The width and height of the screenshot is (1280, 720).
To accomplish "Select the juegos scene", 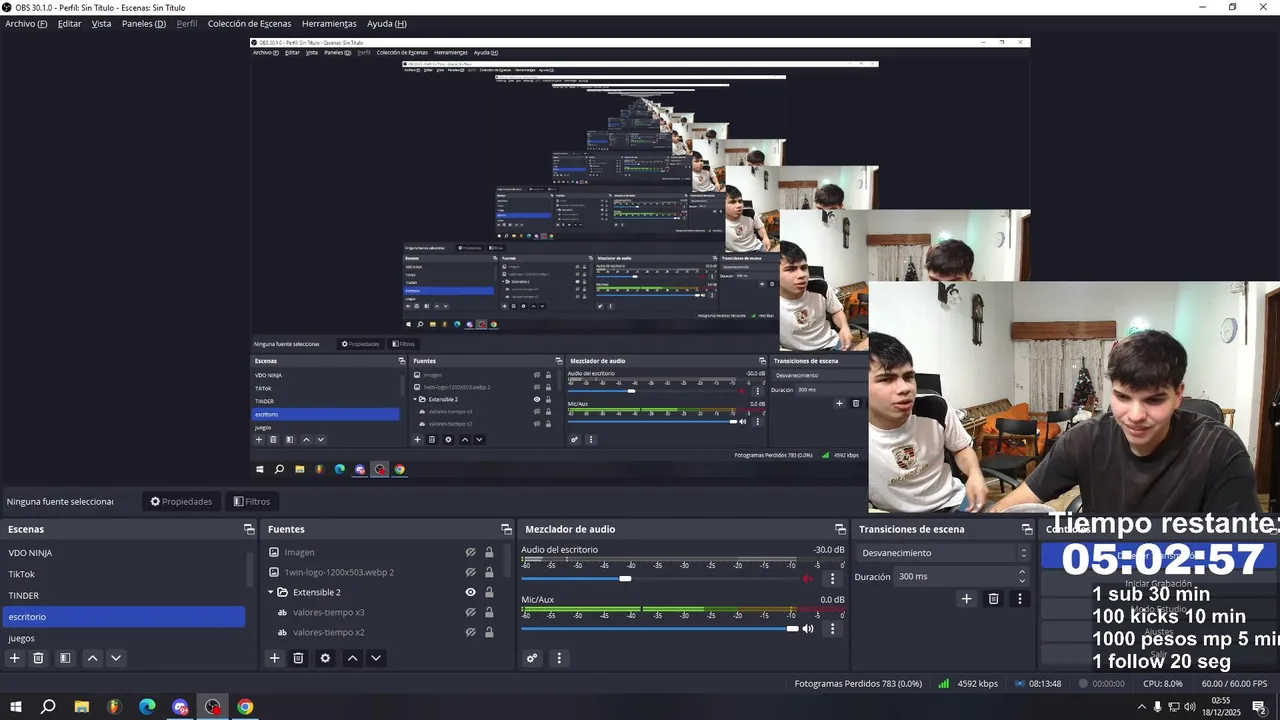I will 124,638.
